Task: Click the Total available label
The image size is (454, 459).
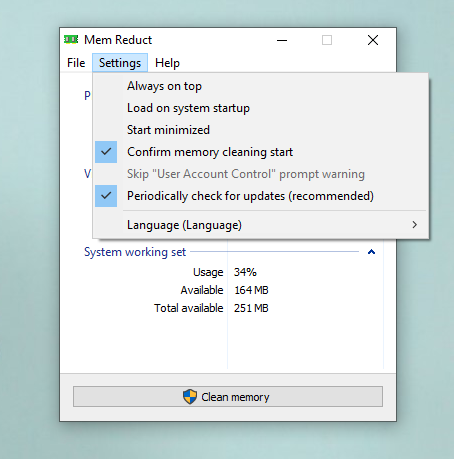Action: tap(189, 308)
